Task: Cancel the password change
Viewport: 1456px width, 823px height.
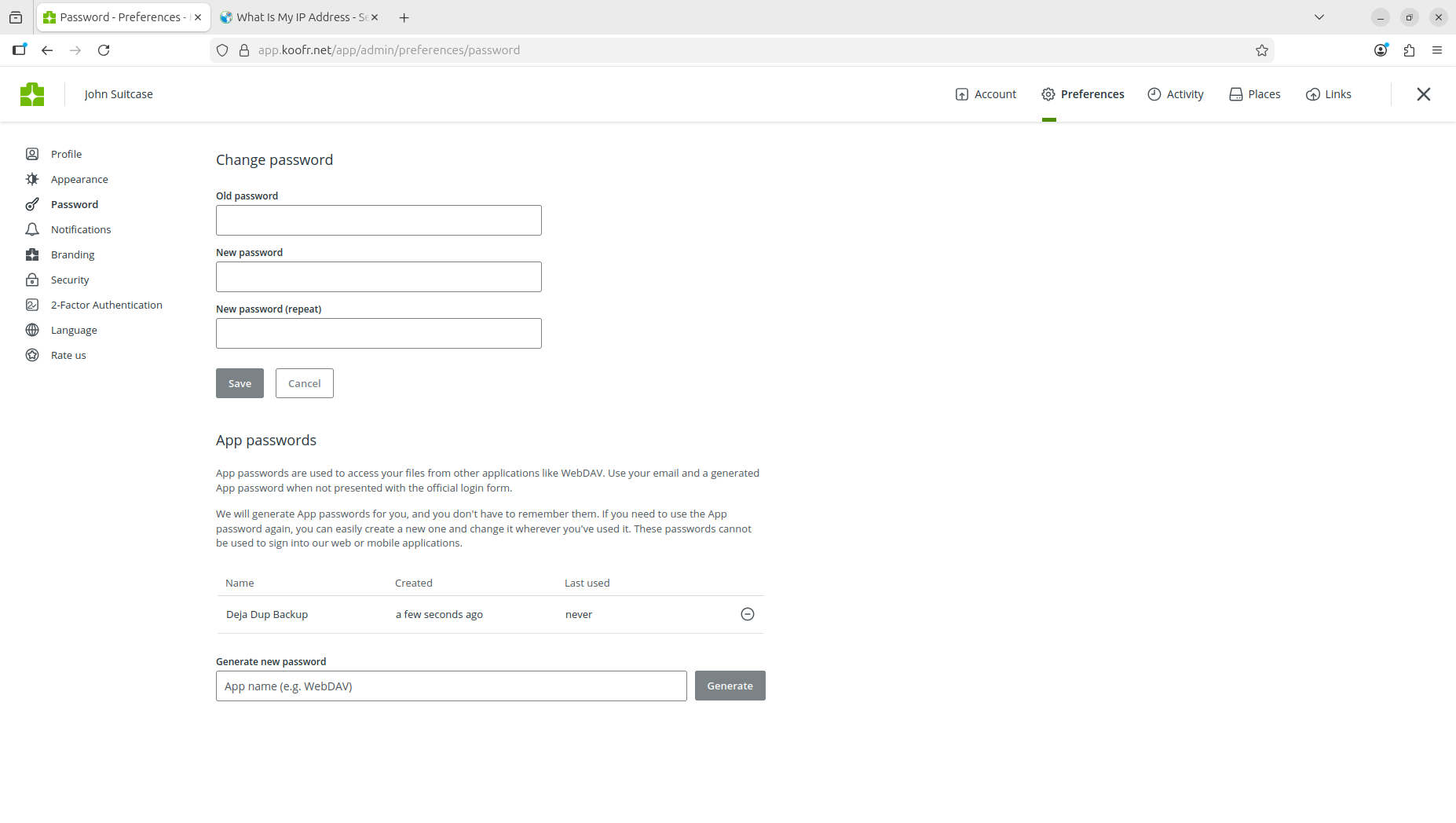Action: [x=304, y=383]
